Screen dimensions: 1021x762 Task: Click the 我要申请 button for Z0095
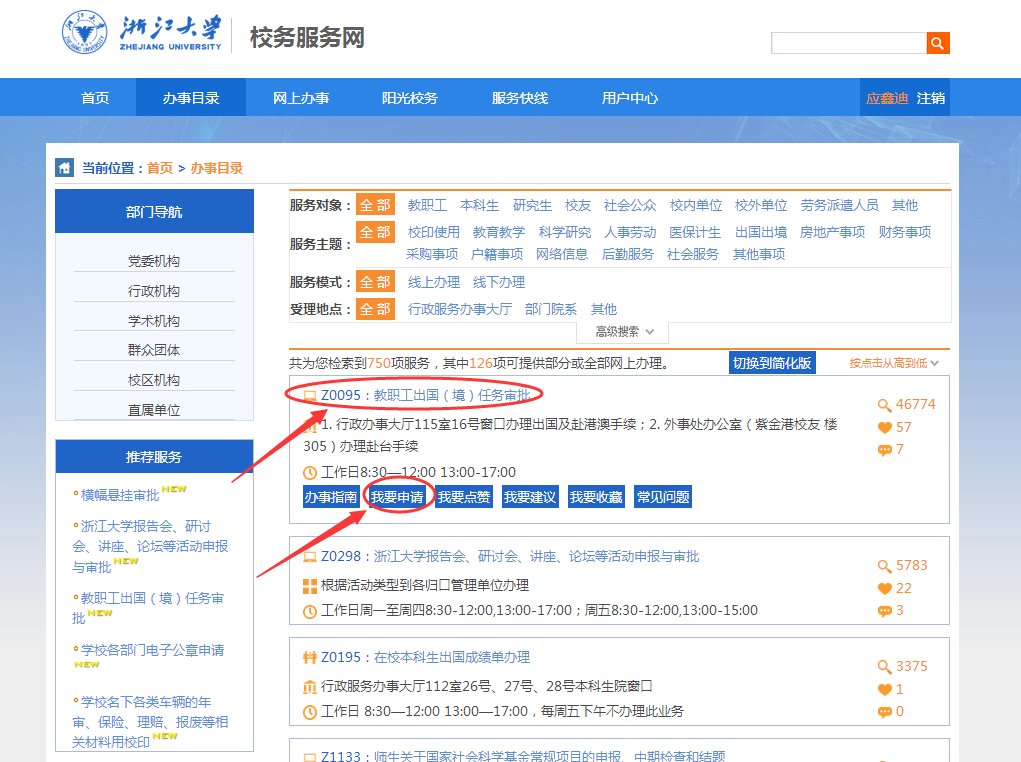397,497
